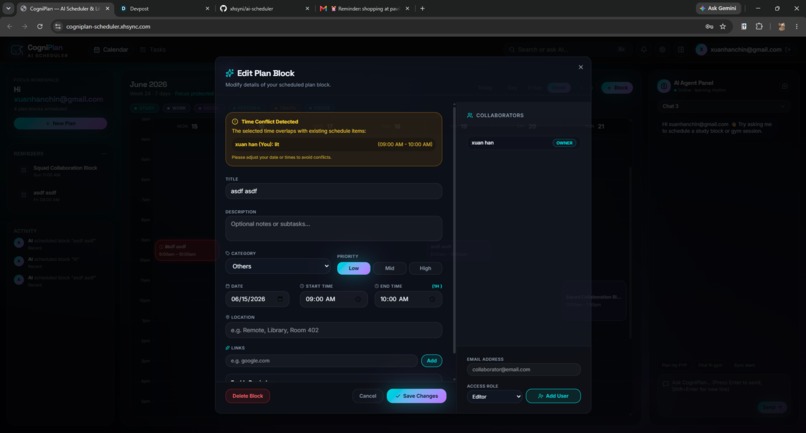Click the Links URL input field
Image resolution: width=806 pixels, height=433 pixels.
(x=321, y=360)
